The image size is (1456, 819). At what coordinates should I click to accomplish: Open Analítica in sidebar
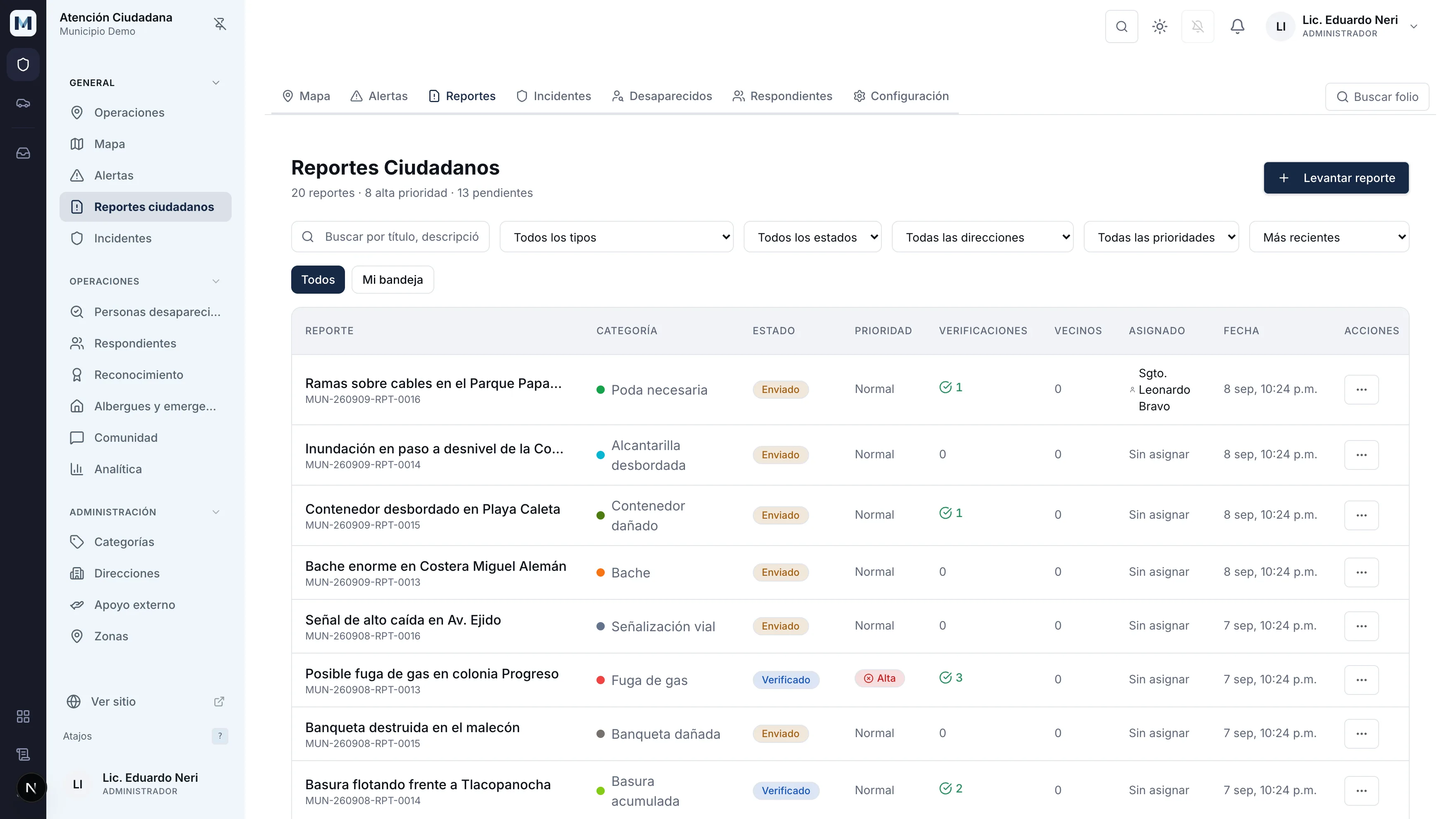point(145,469)
